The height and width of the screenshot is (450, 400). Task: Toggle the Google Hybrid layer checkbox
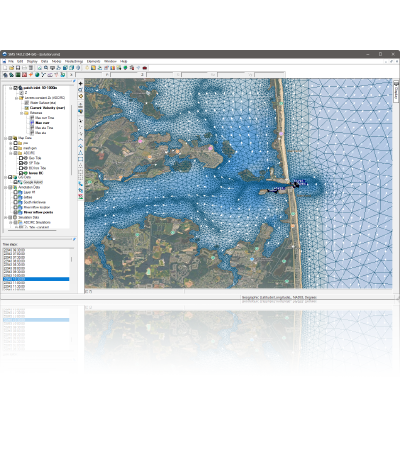click(x=15, y=182)
